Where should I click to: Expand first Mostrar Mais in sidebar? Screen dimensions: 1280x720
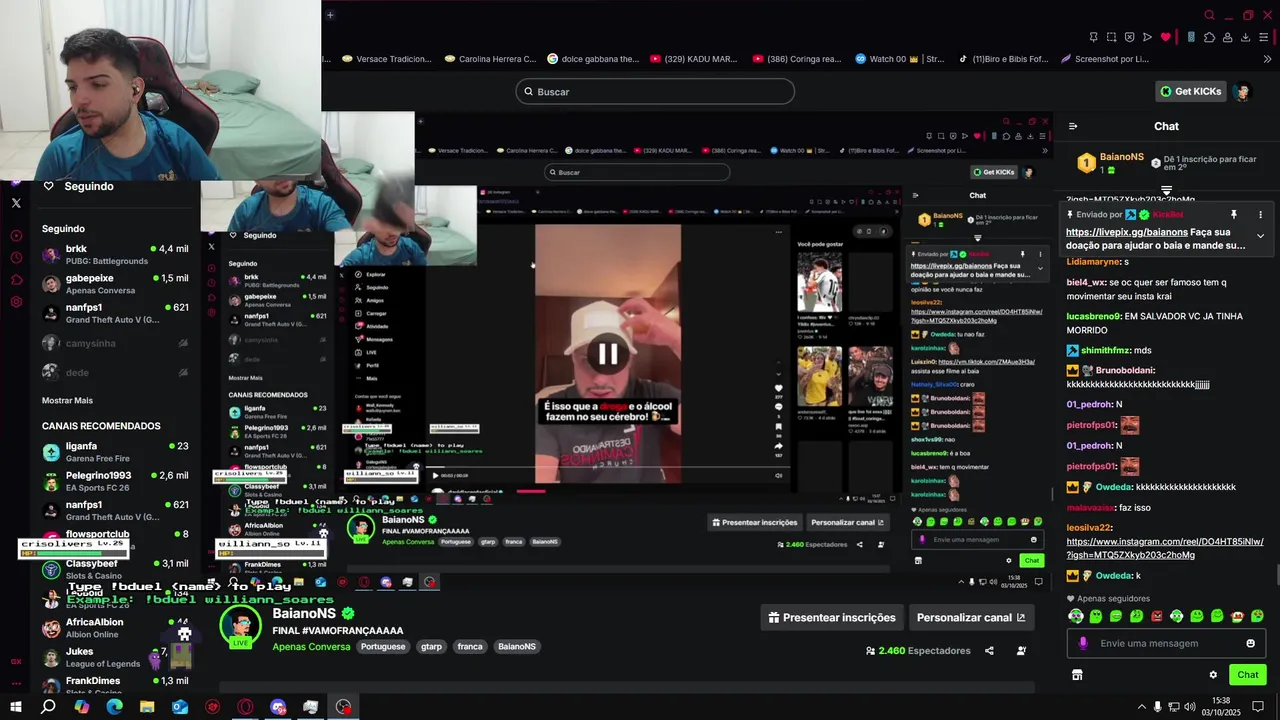[x=67, y=400]
